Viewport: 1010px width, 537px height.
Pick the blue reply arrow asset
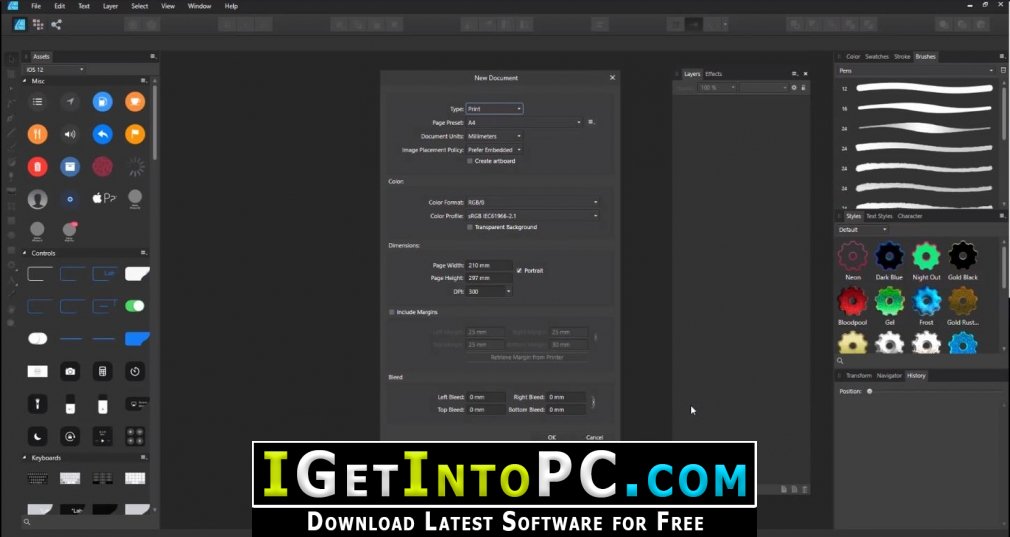[102, 134]
